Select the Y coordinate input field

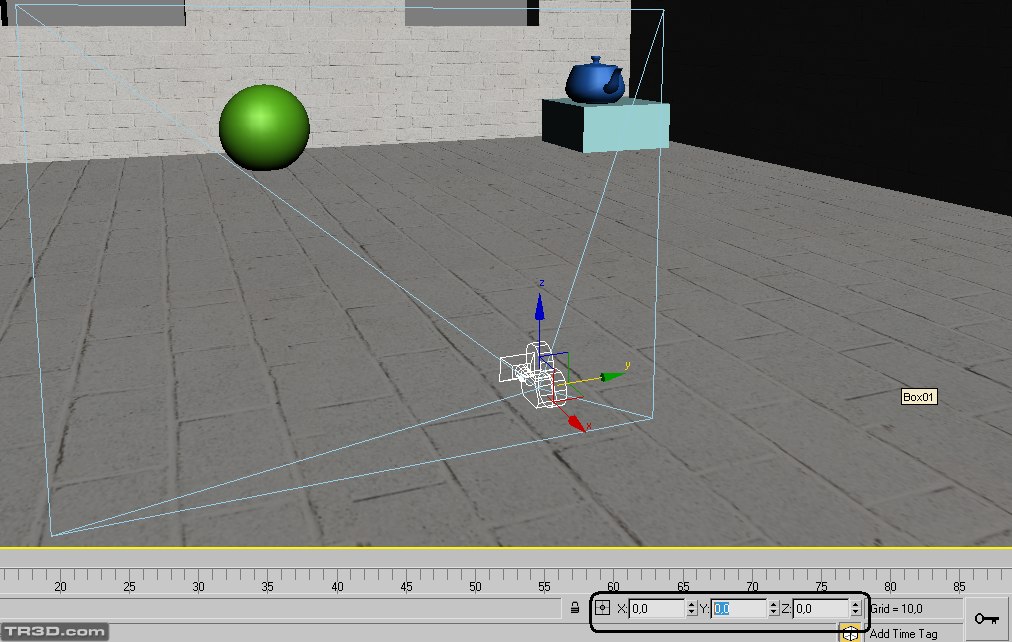point(738,608)
